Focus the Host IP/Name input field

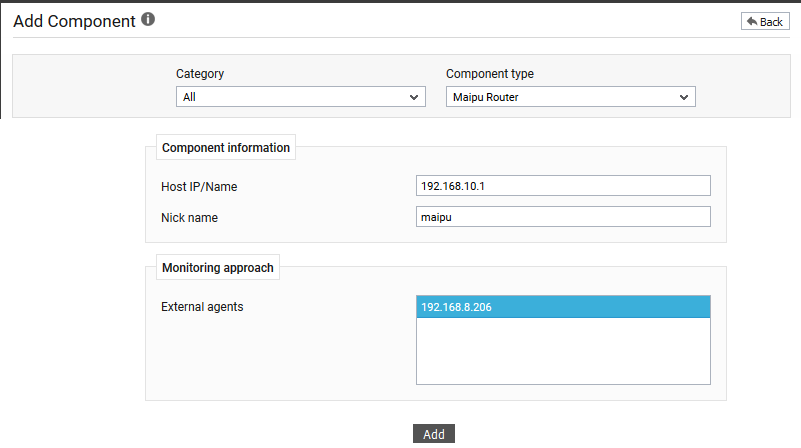click(563, 186)
